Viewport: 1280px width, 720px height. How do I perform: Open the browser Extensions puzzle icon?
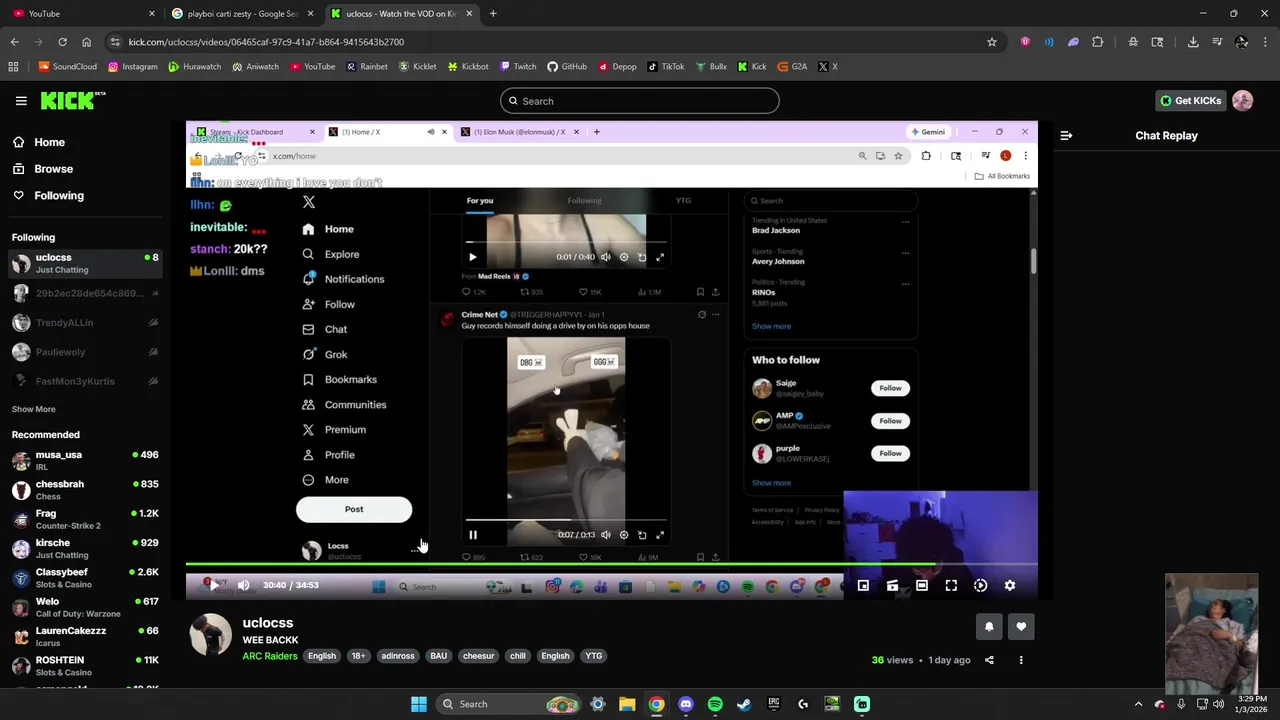click(1098, 42)
